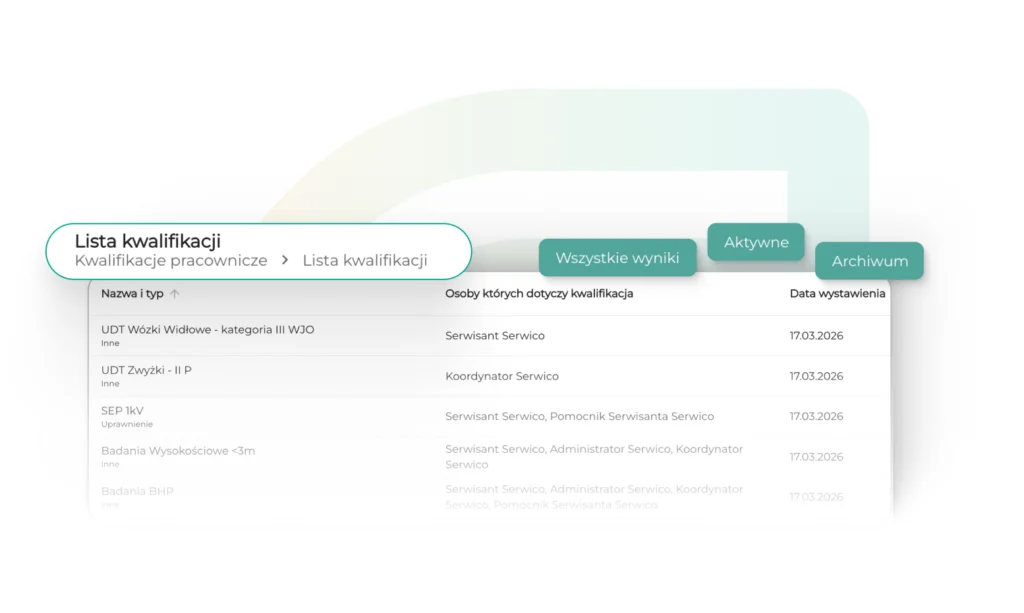Screen dimensions: 1024x613
Task: Click Koordynator Servico in the UDT Zwyżki row
Action: [x=502, y=376]
